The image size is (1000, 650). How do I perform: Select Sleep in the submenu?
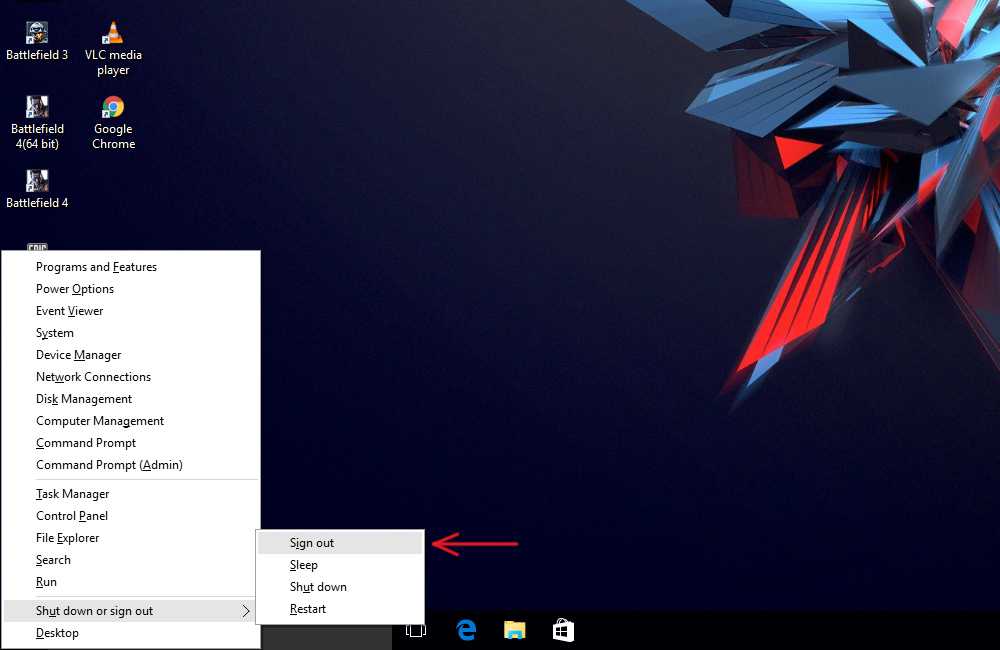(x=340, y=565)
